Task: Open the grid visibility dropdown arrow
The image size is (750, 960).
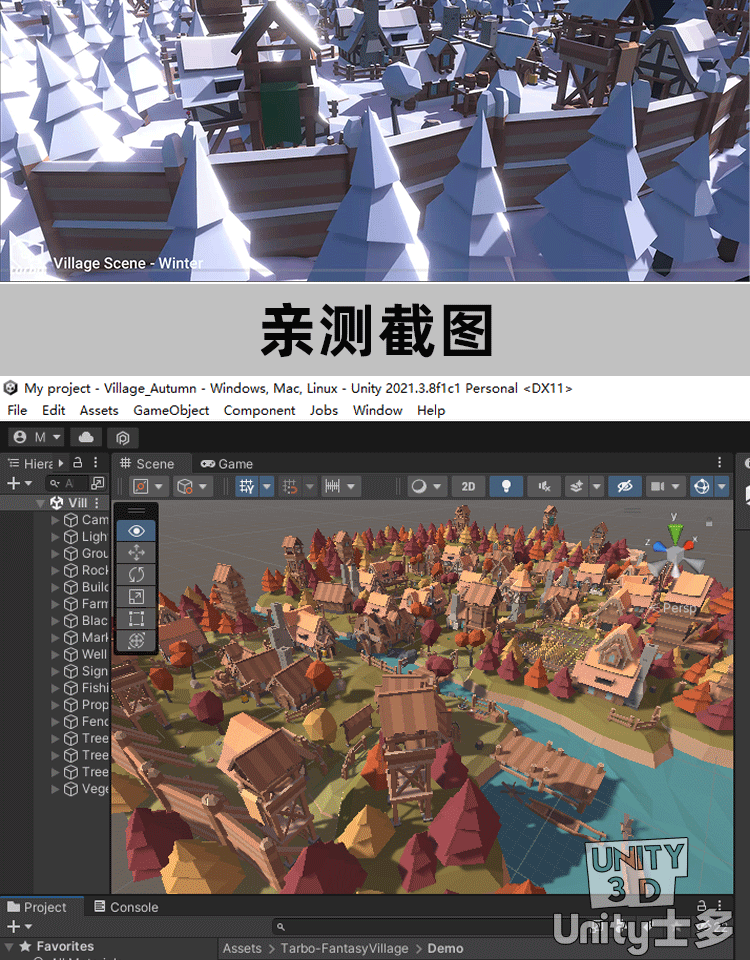Action: 267,486
